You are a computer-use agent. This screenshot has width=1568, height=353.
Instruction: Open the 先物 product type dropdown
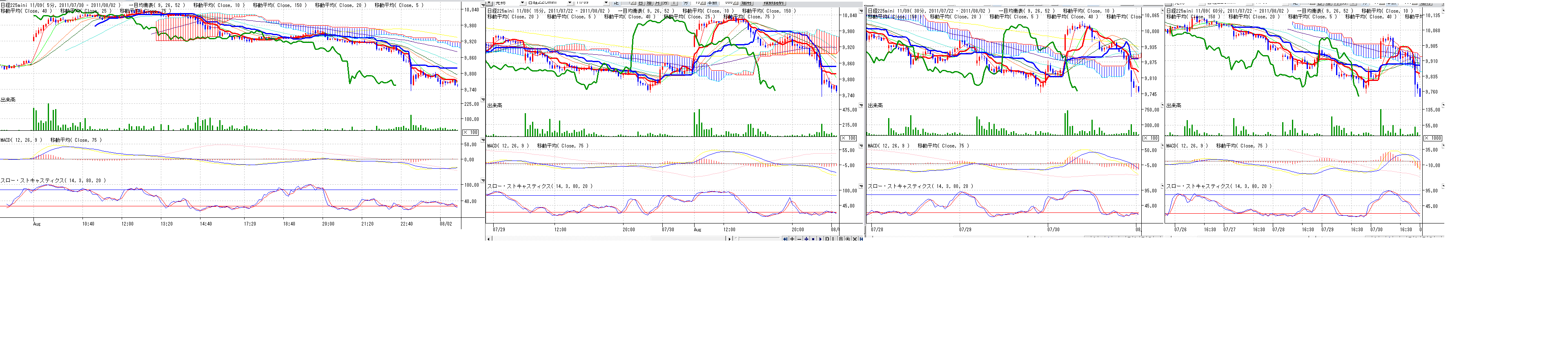[522, 2]
